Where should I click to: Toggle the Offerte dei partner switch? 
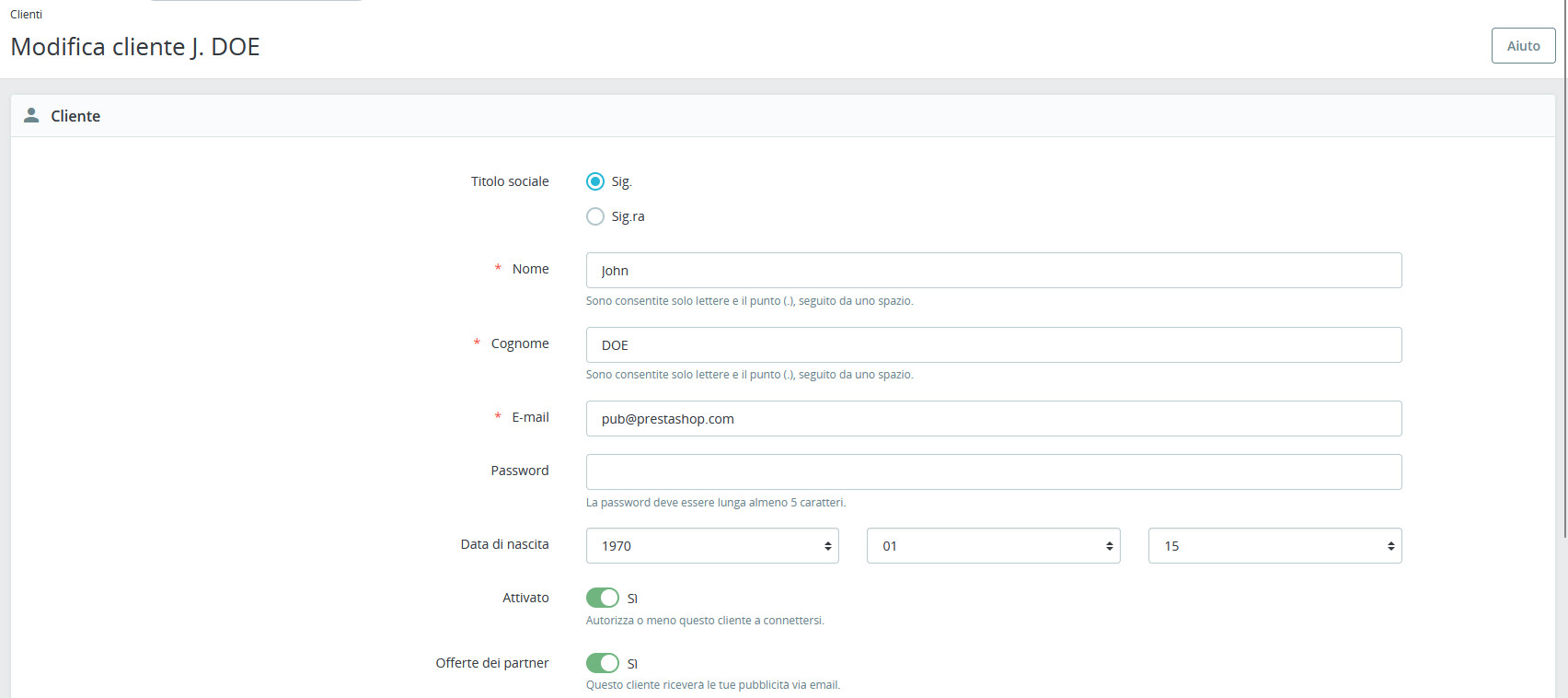coord(603,663)
